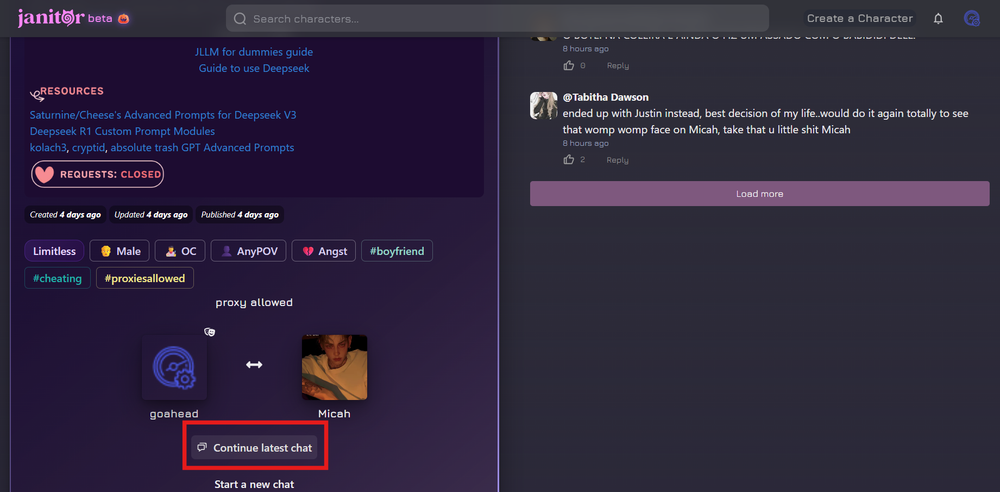Screen dimensions: 1000x492
Task: Load more comments
Action: click(x=759, y=194)
